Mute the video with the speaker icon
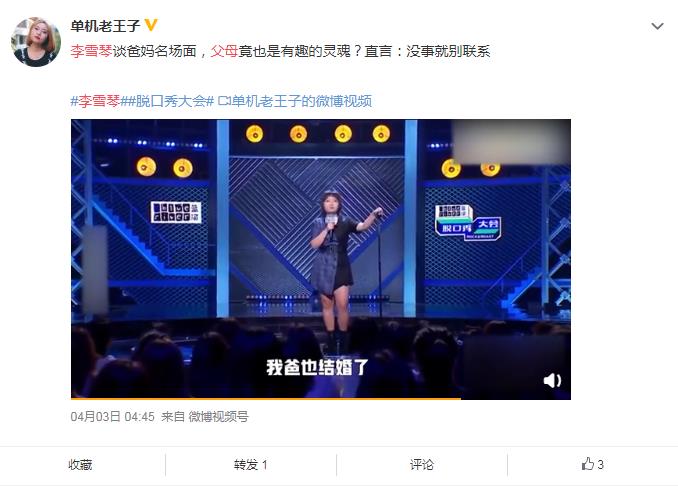The width and height of the screenshot is (678, 486). point(552,380)
